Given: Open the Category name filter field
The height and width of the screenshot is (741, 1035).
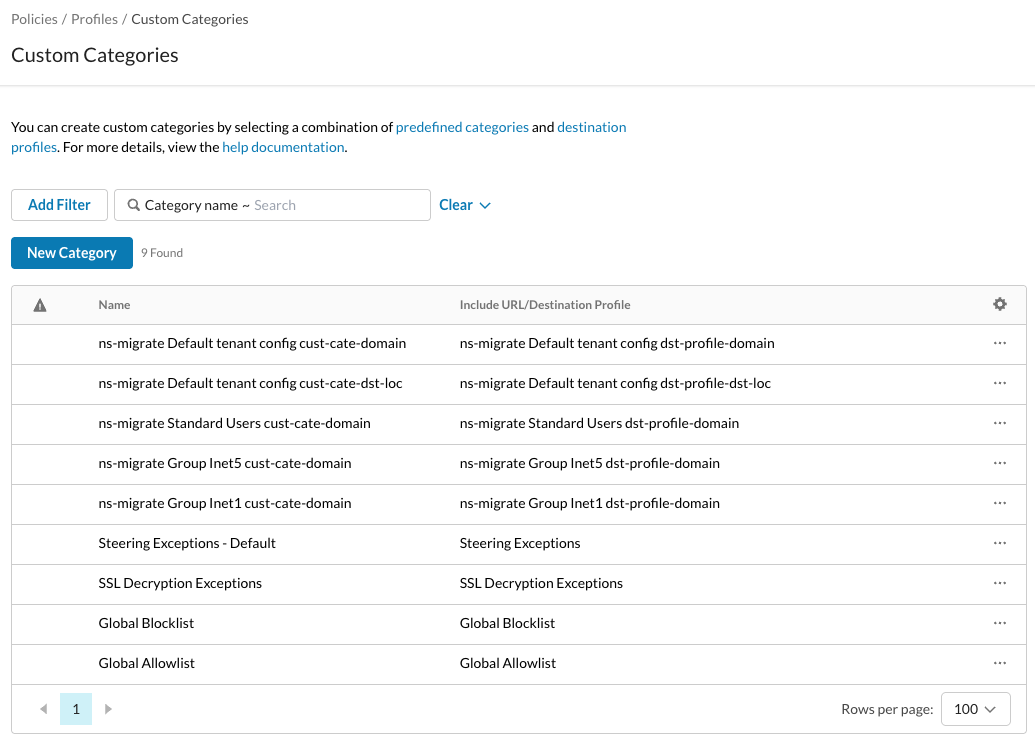Looking at the screenshot, I should point(272,205).
